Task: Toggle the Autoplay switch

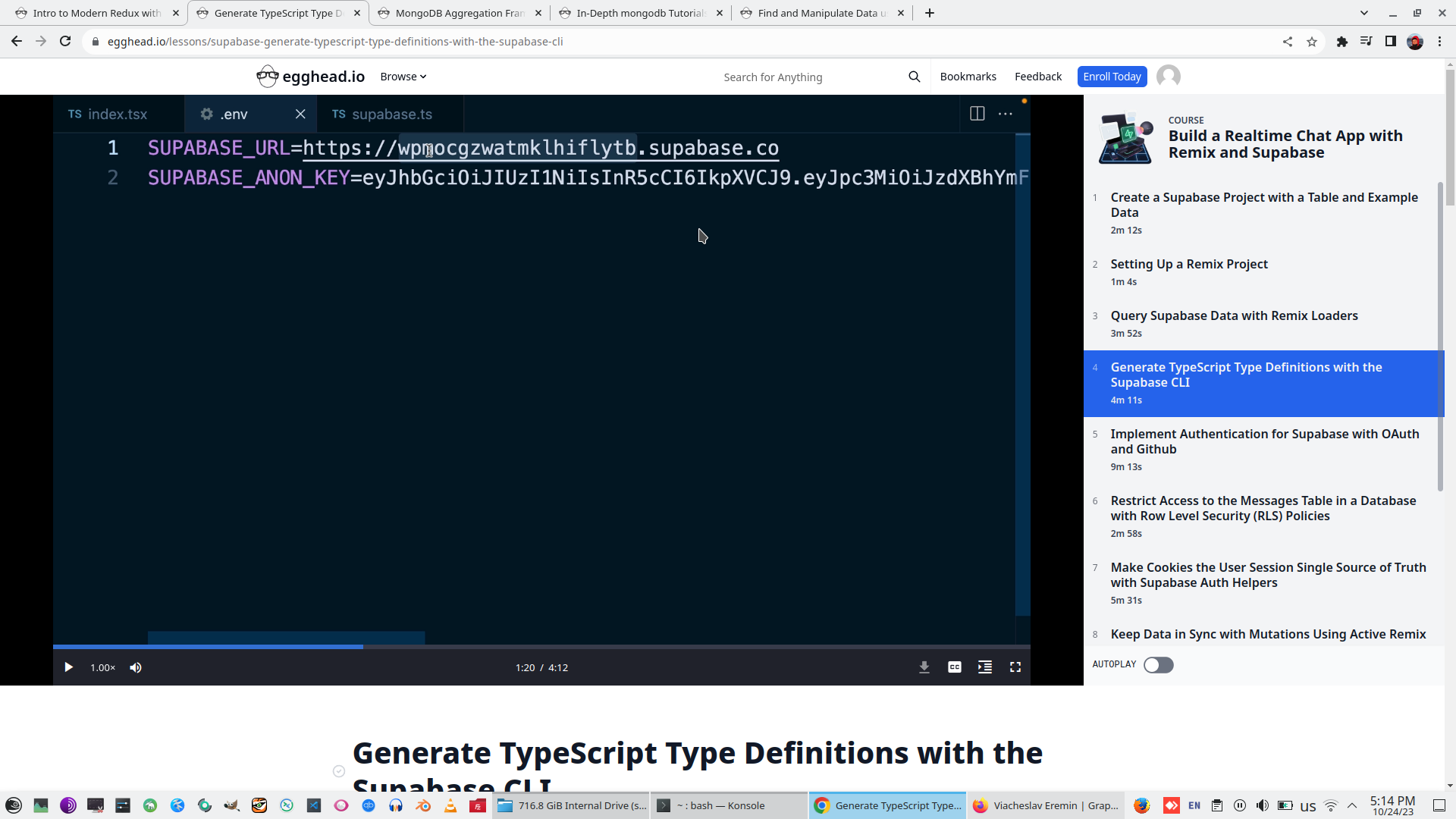Action: pyautogui.click(x=1158, y=665)
